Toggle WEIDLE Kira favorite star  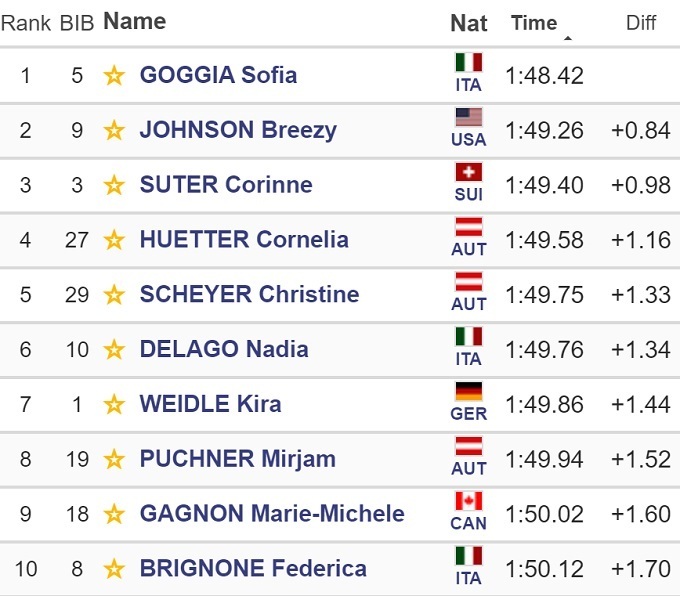(x=114, y=405)
